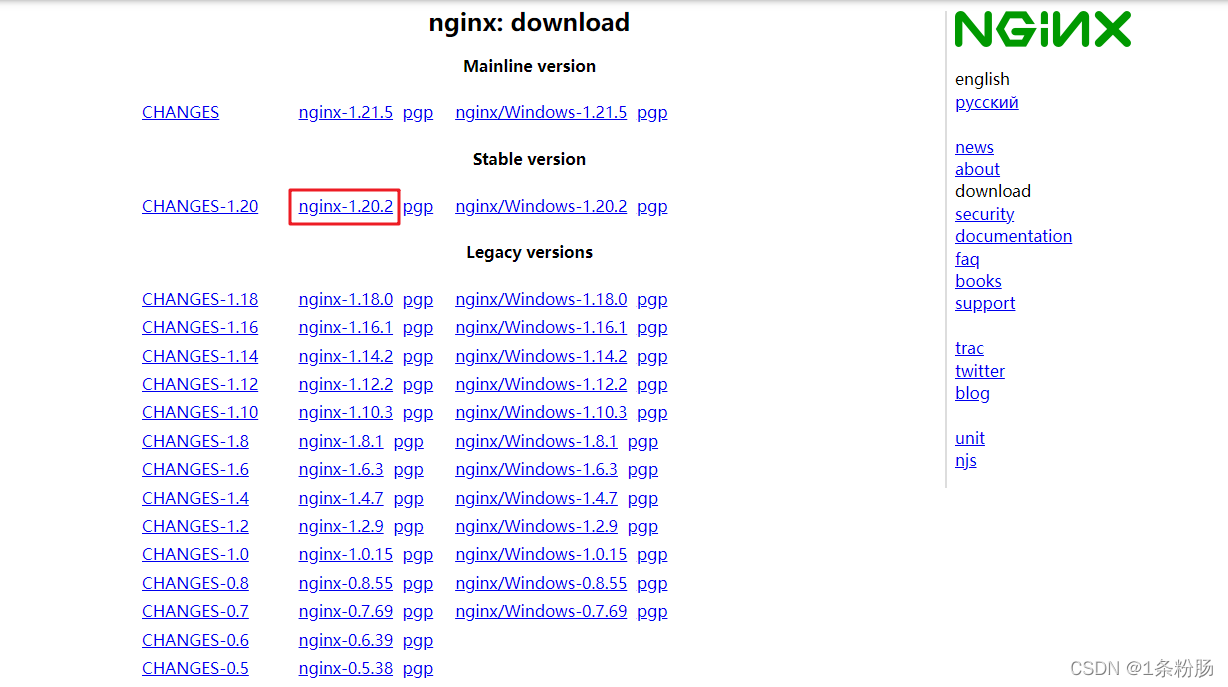The height and width of the screenshot is (687, 1228).
Task: Download nginx-0.6.39 source
Action: coord(346,641)
